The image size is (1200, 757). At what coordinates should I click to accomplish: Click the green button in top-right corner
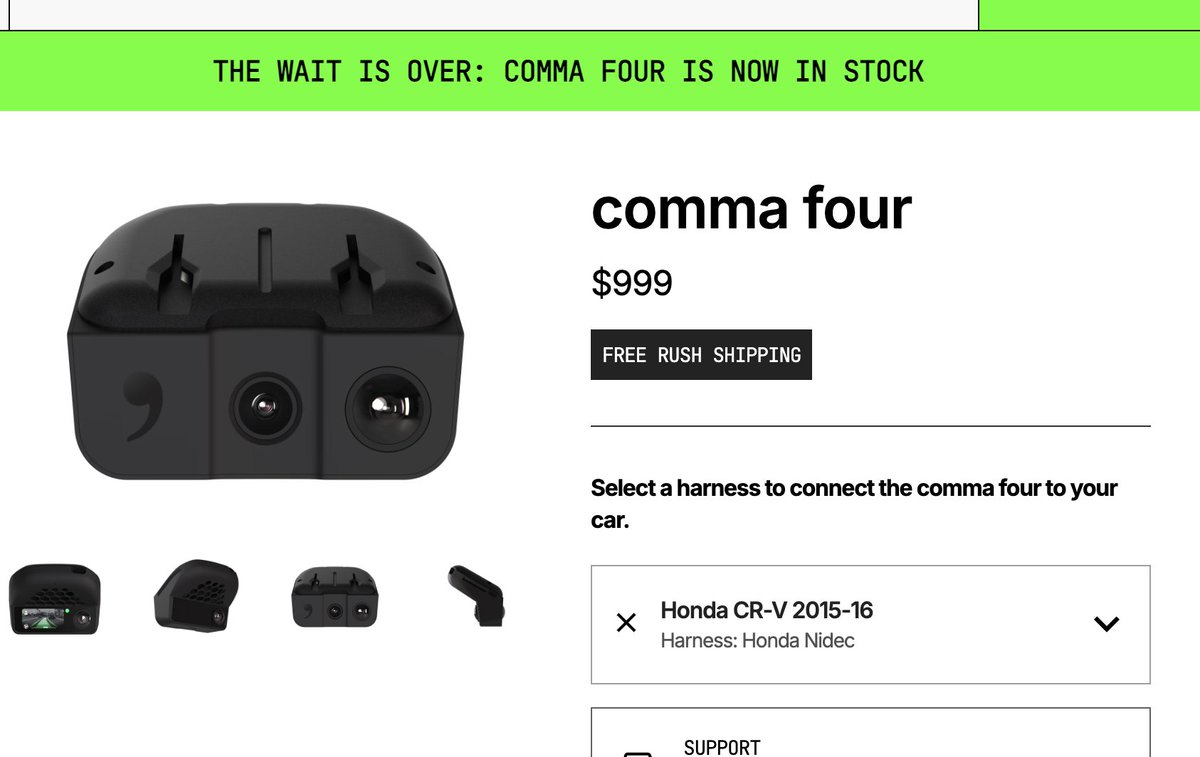coord(1089,14)
